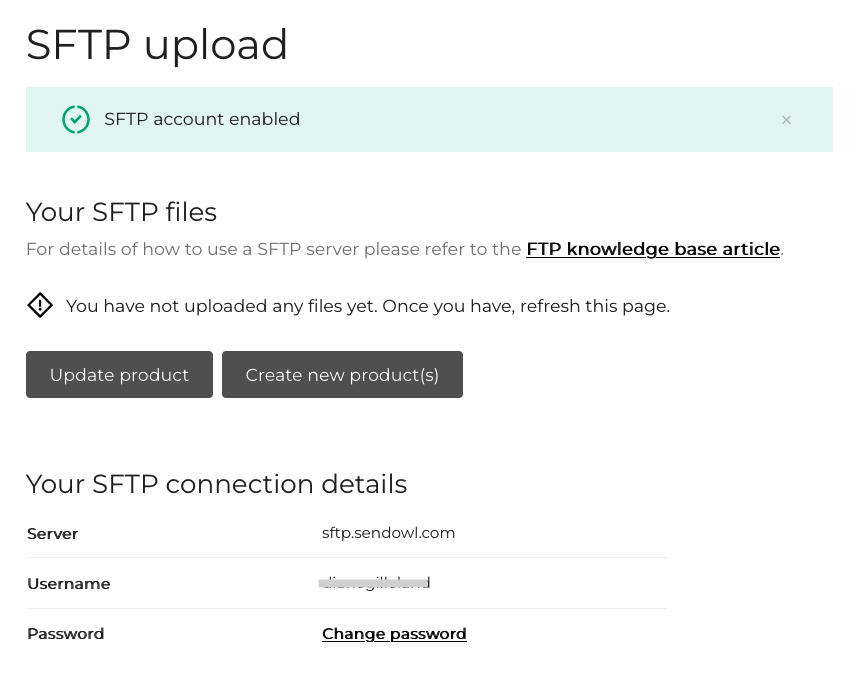859x673 pixels.
Task: Click the SFTP upload page title
Action: coord(157,45)
